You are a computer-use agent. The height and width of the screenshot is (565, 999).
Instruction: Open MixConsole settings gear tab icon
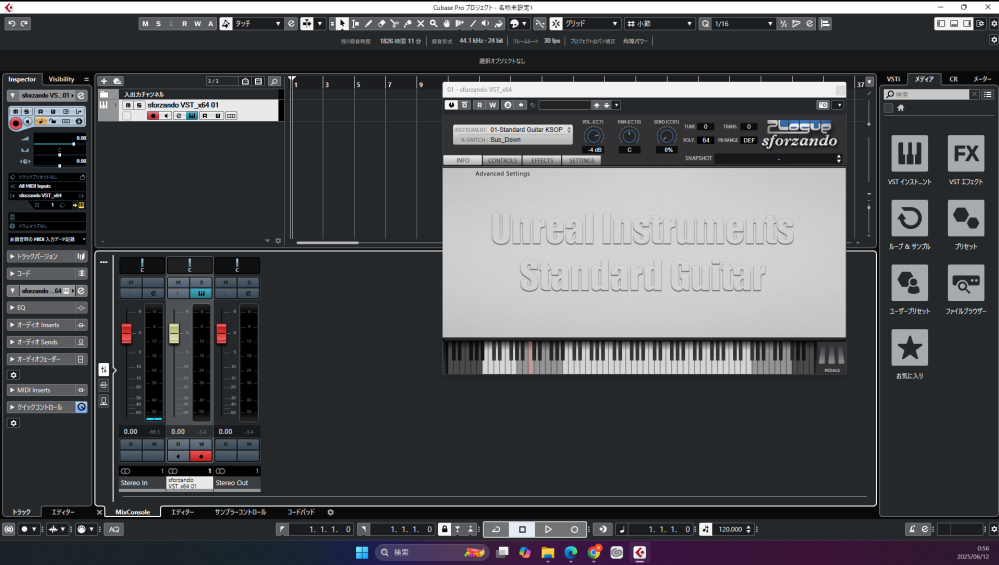330,512
